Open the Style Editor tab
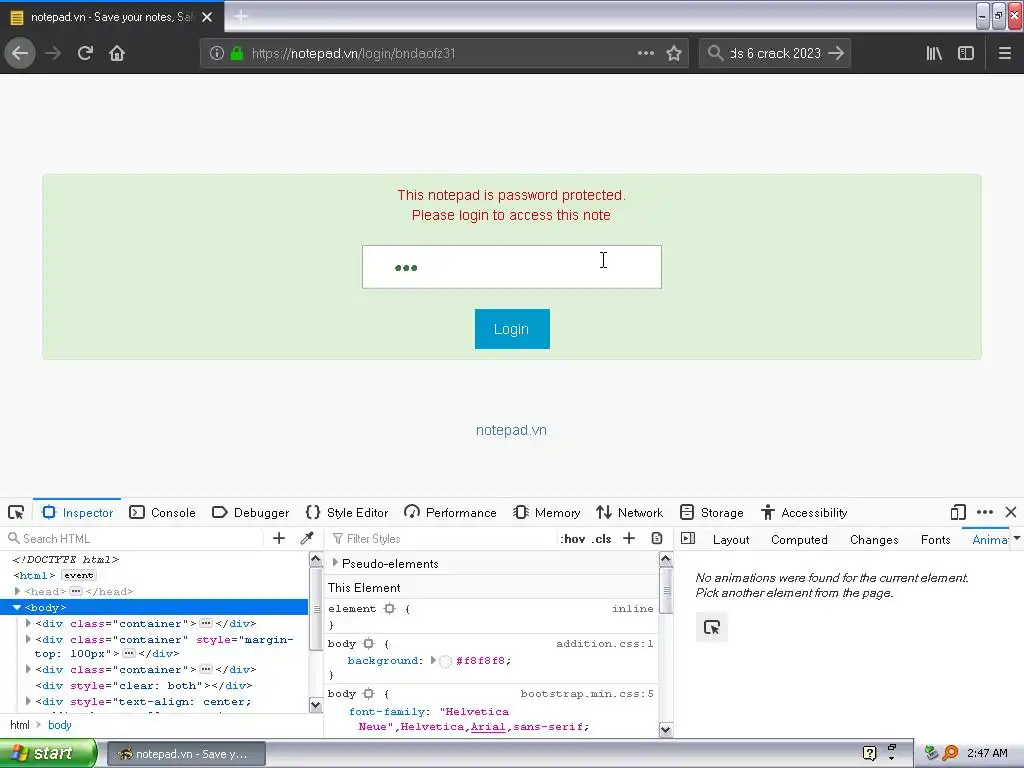 pyautogui.click(x=347, y=513)
